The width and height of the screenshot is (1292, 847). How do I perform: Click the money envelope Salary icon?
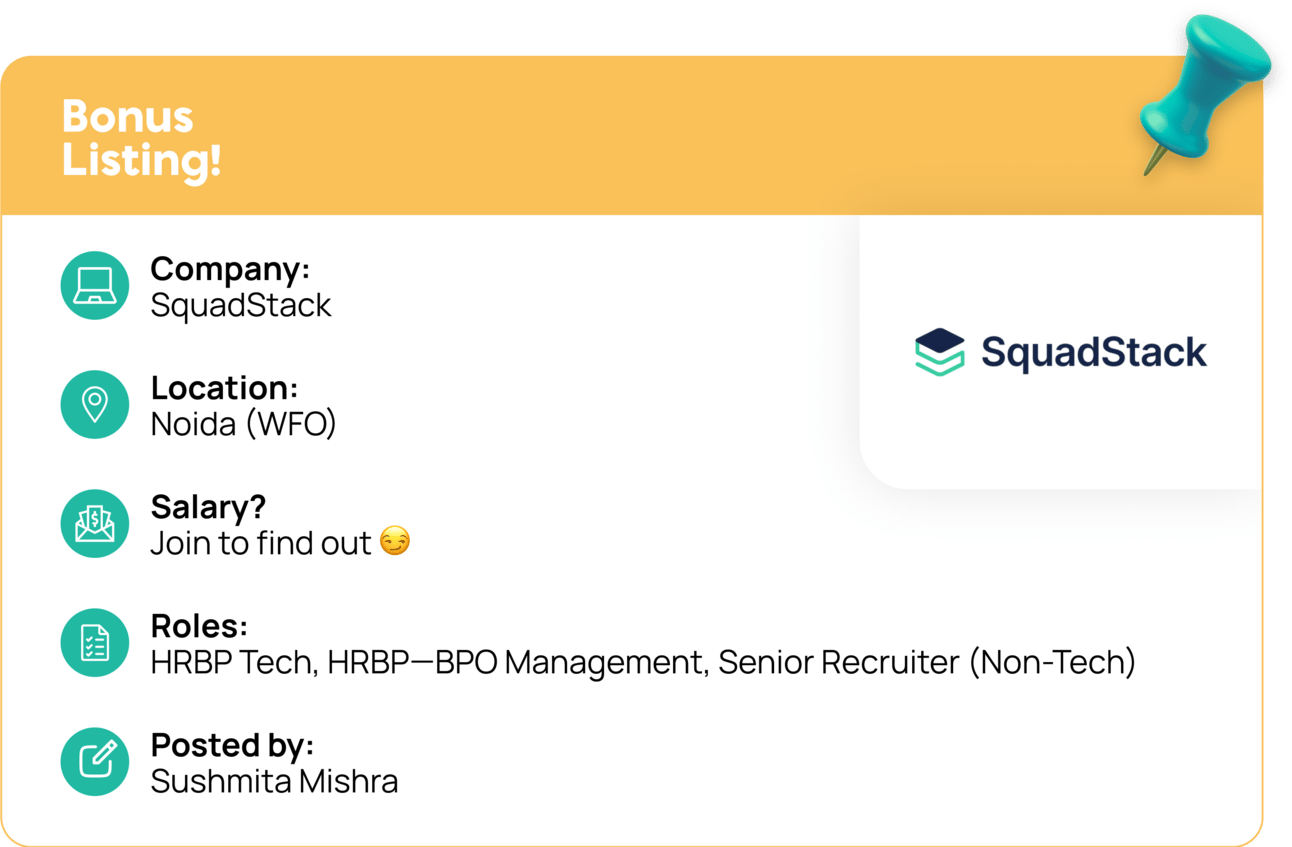click(95, 524)
